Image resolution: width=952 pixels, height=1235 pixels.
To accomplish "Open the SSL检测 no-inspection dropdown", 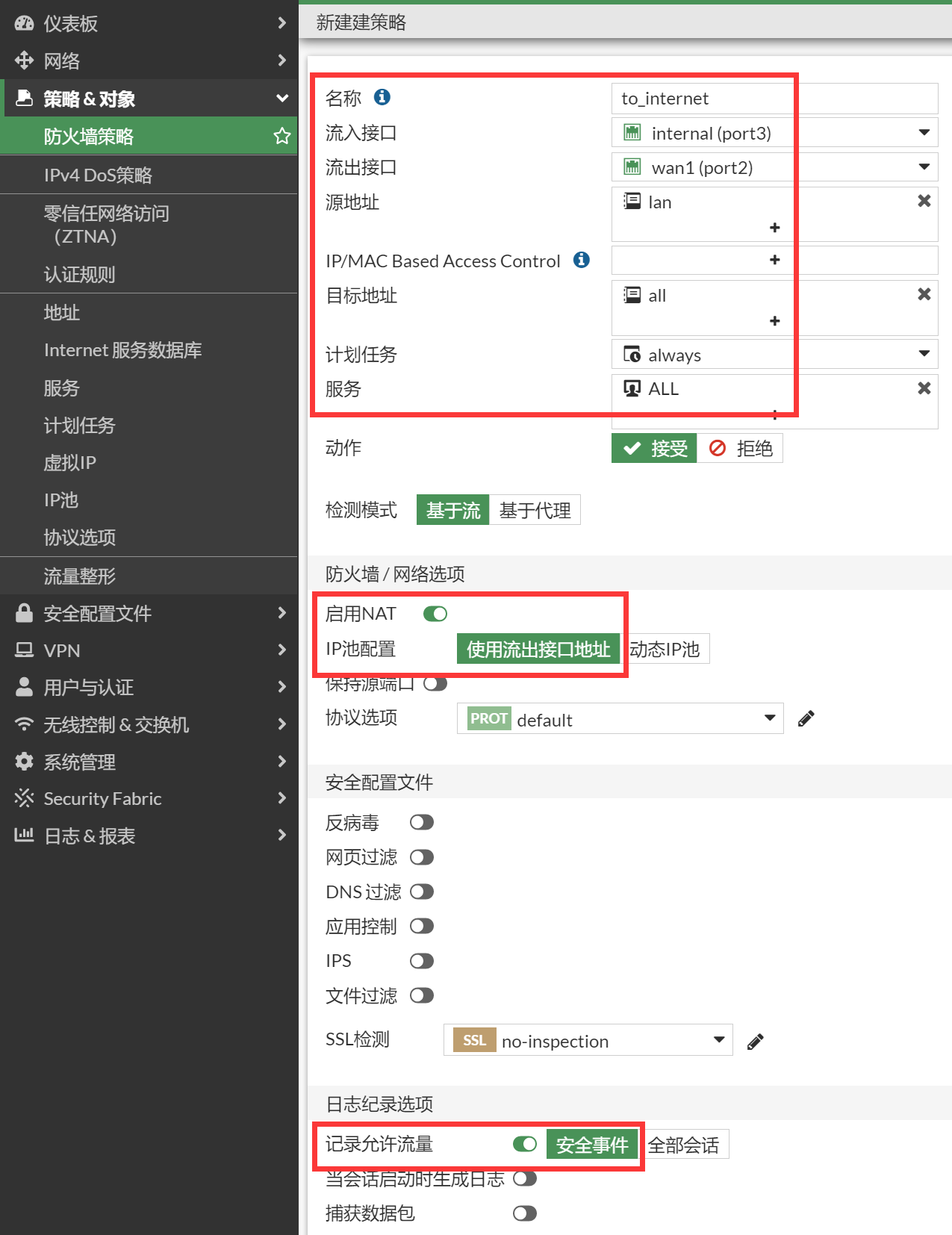I will tap(588, 1041).
